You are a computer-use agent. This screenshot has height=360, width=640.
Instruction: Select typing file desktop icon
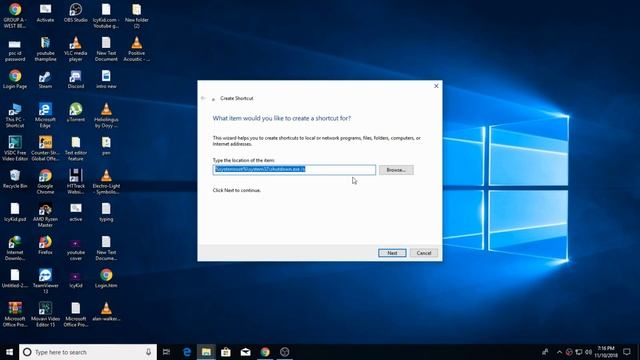pyautogui.click(x=106, y=212)
